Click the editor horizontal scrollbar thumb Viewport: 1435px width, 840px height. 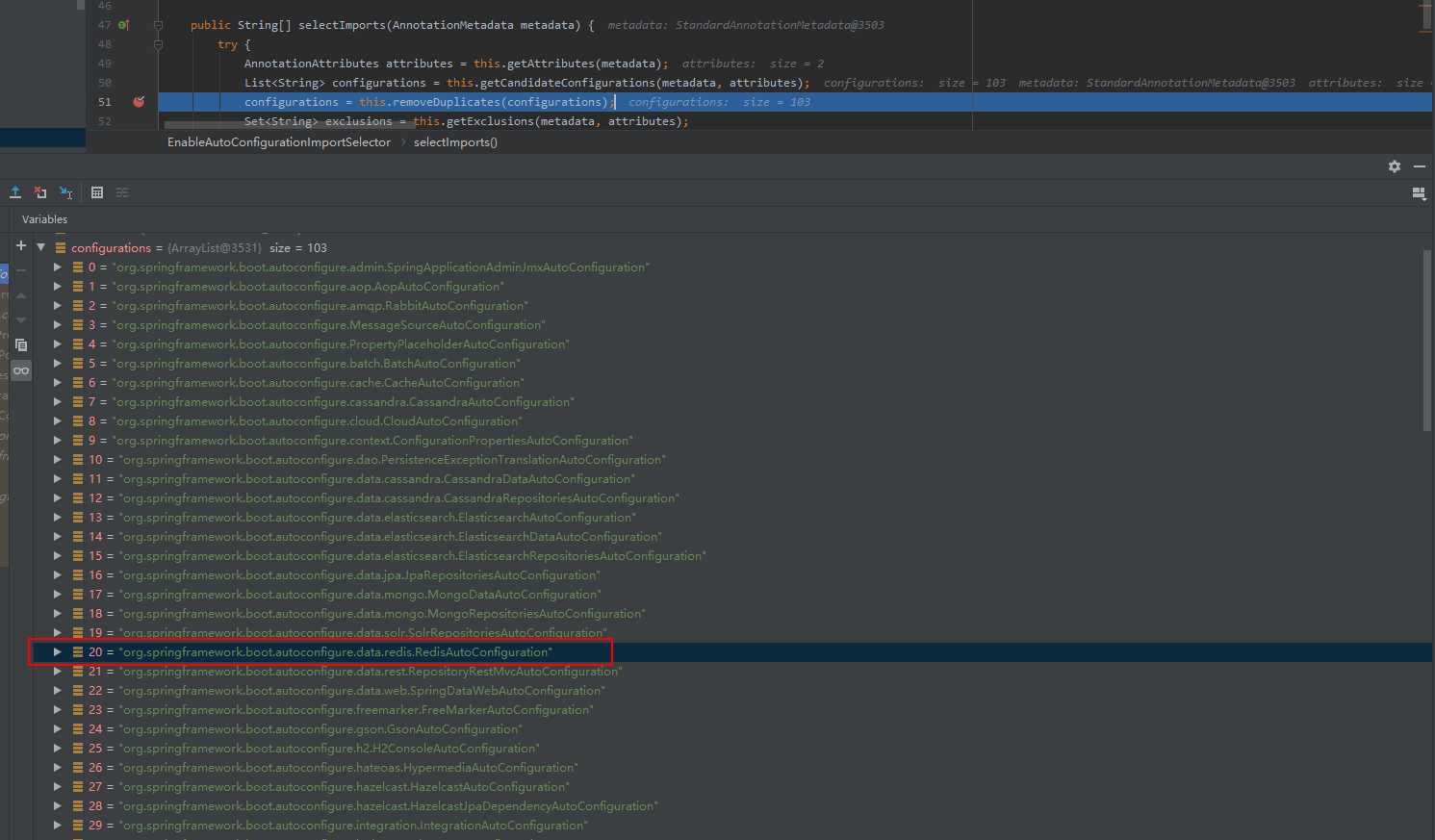[x=289, y=124]
